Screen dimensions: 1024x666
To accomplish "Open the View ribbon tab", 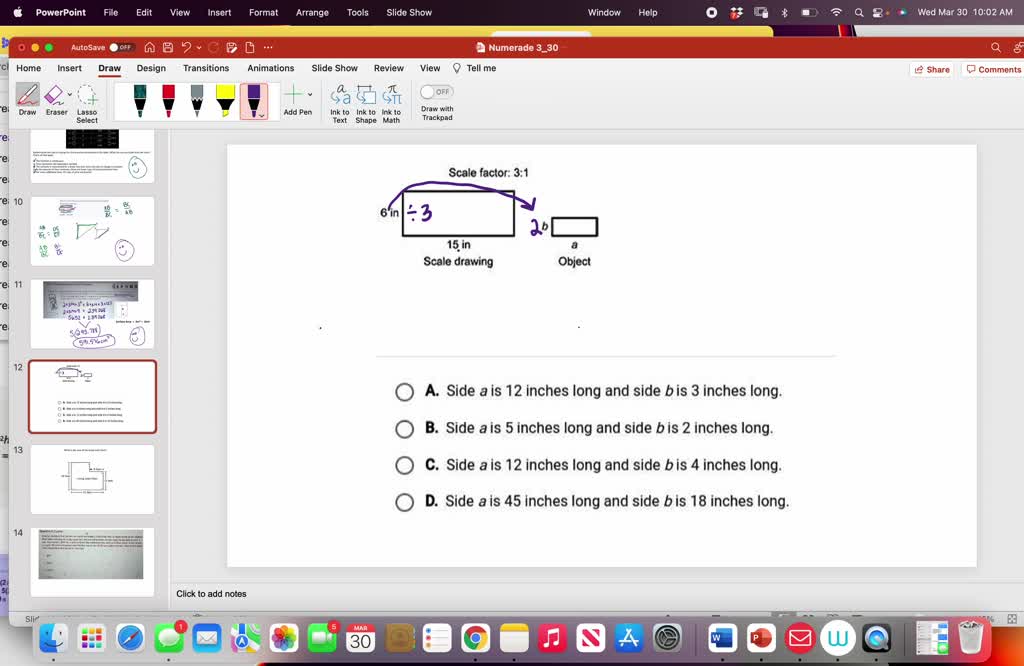I will tap(430, 68).
